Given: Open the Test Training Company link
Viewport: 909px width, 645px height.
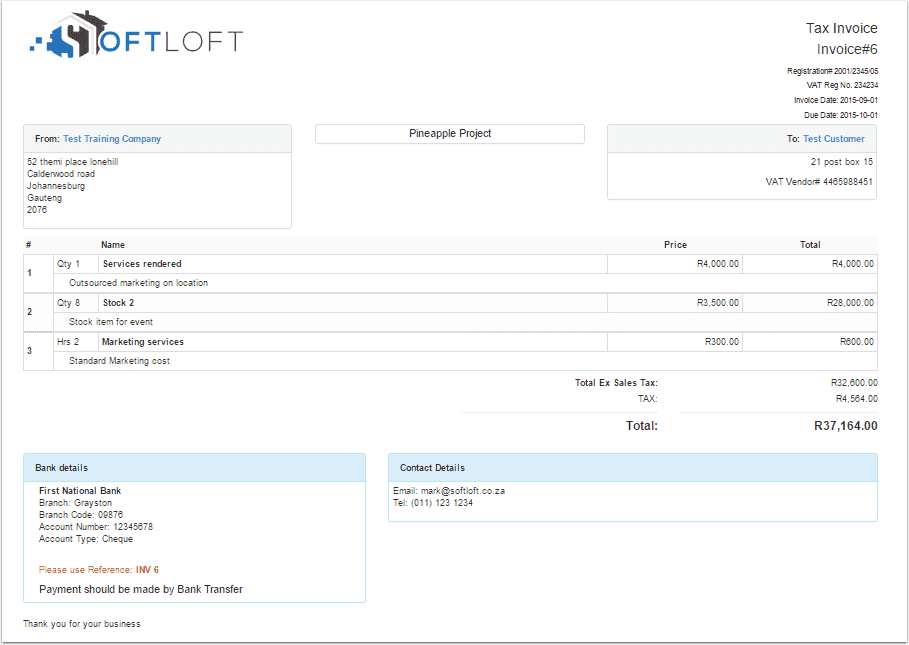Looking at the screenshot, I should click(x=112, y=139).
